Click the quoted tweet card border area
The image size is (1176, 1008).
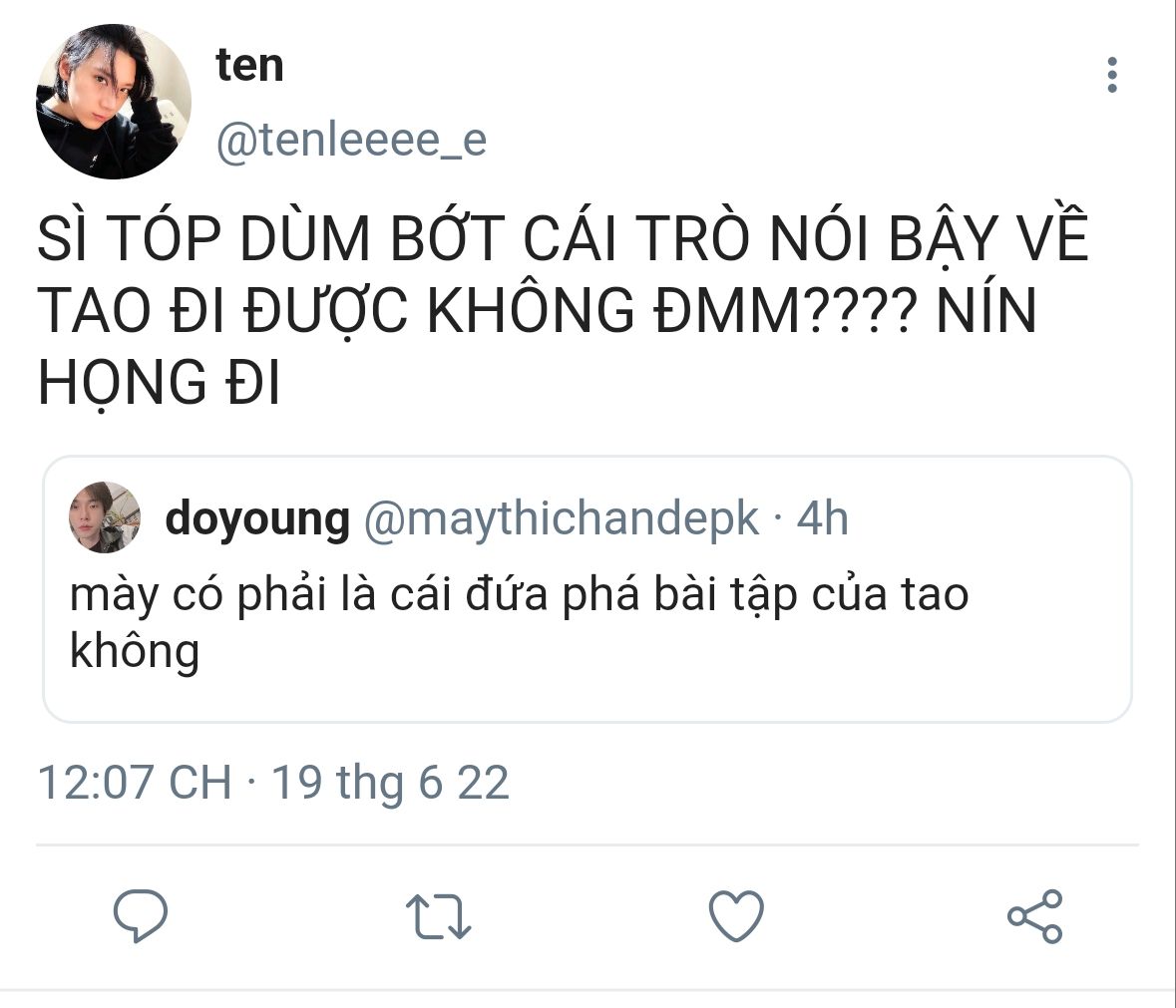(x=588, y=589)
